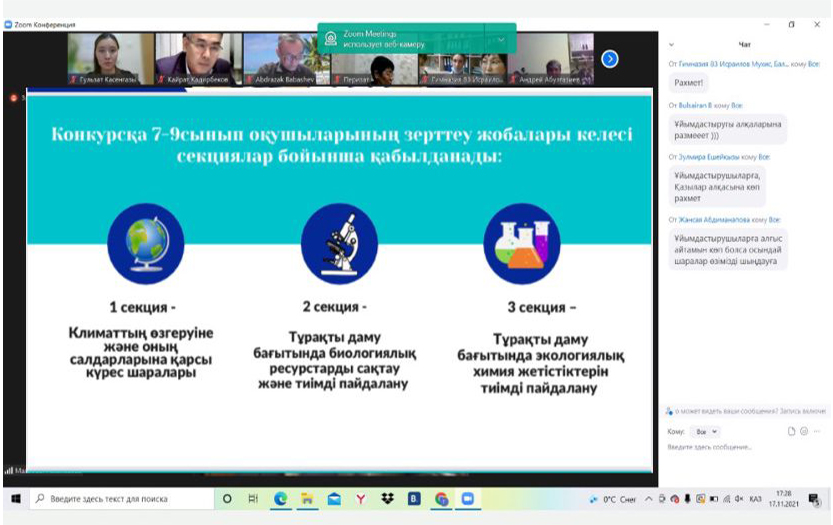Image resolution: width=833 pixels, height=525 pixels.
Task: Open Microsoft Edge from the taskbar
Action: (281, 498)
